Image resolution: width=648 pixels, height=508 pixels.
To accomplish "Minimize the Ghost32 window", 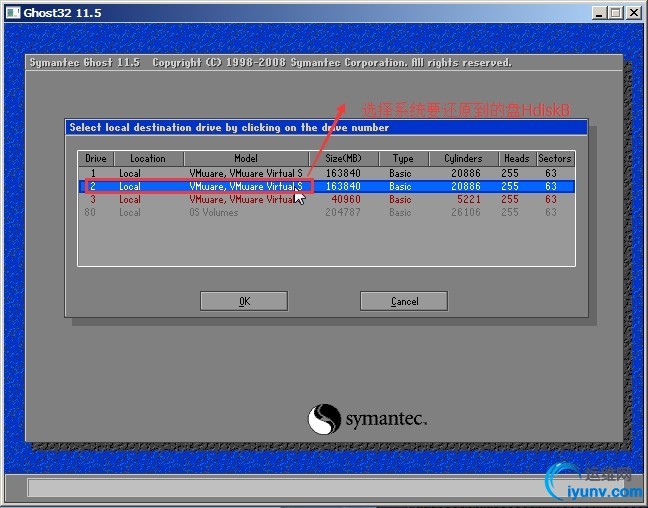I will (599, 13).
